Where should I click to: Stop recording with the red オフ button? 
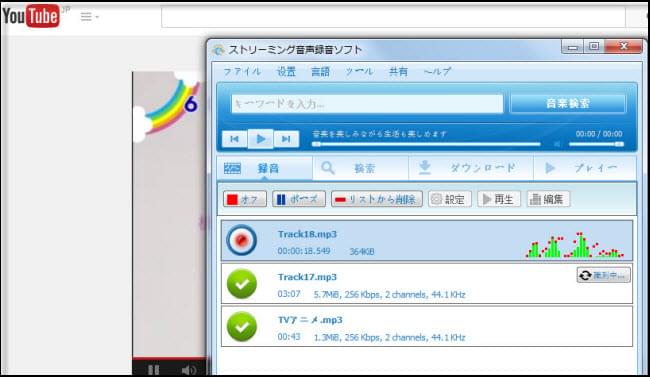tap(245, 199)
